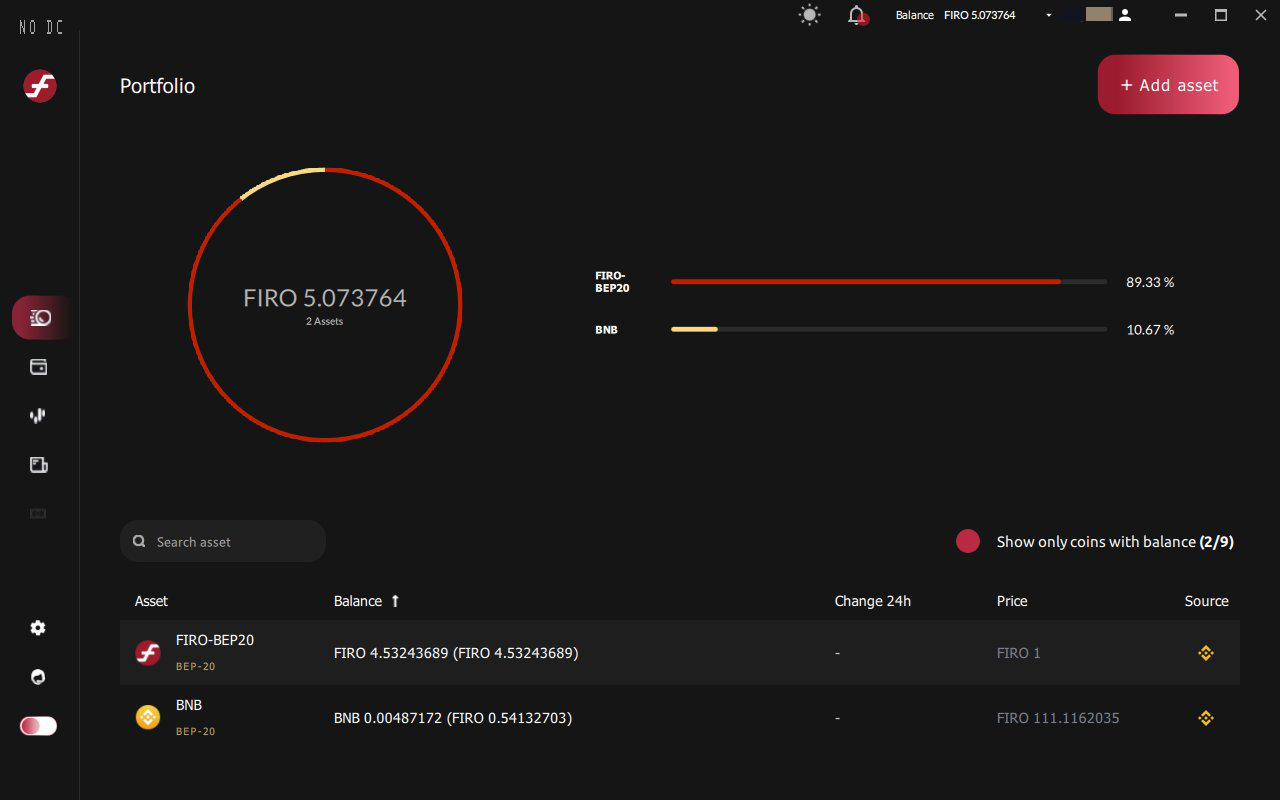
Task: Switch theme with the sun icon
Action: click(809, 15)
